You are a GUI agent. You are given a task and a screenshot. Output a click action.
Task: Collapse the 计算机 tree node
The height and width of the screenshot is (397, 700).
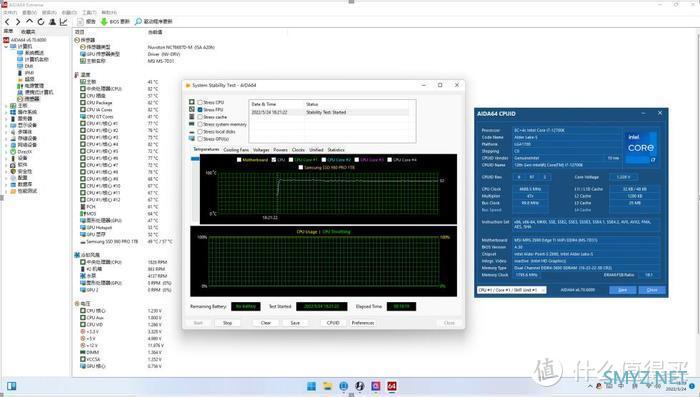pyautogui.click(x=6, y=46)
